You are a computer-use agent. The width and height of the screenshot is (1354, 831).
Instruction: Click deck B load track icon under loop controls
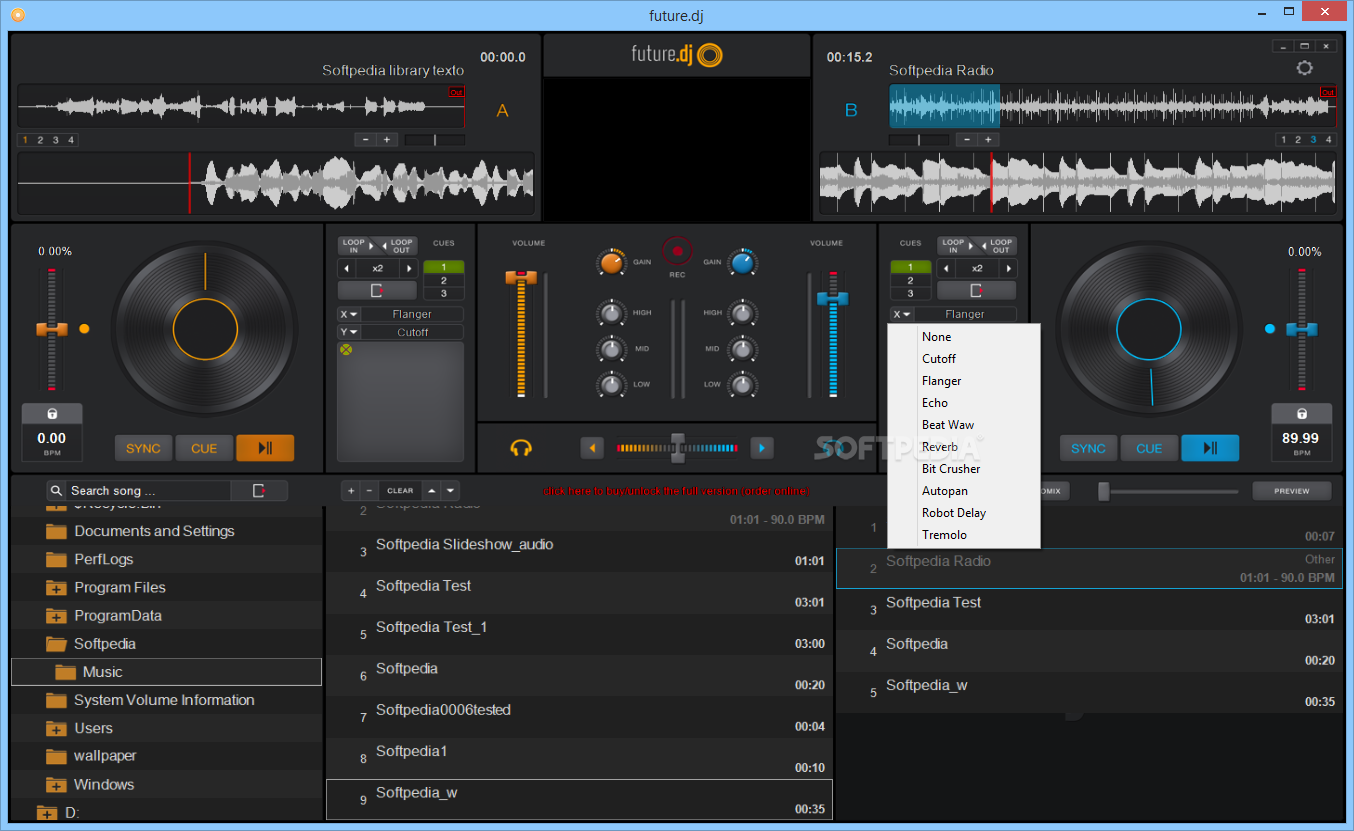pos(976,290)
